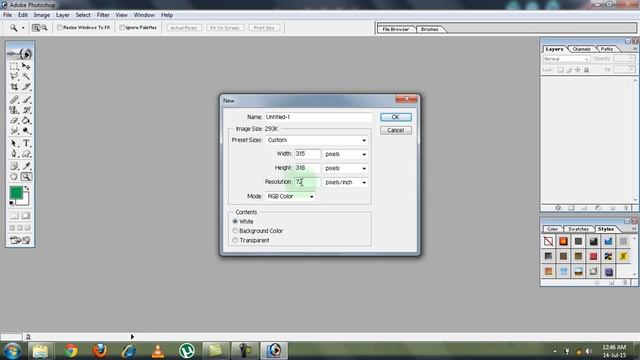Select the History Brush tool
Screen dimensions: 640x360
[26, 110]
